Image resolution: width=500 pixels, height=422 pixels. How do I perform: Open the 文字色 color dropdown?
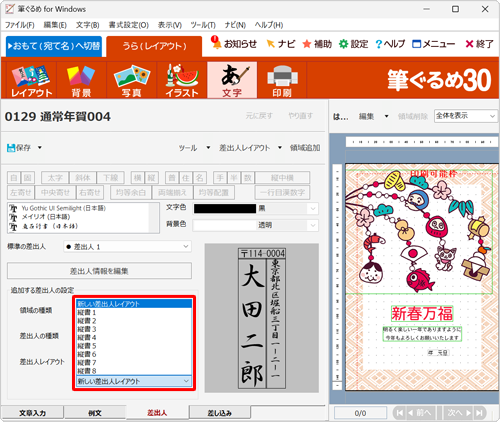click(x=313, y=209)
